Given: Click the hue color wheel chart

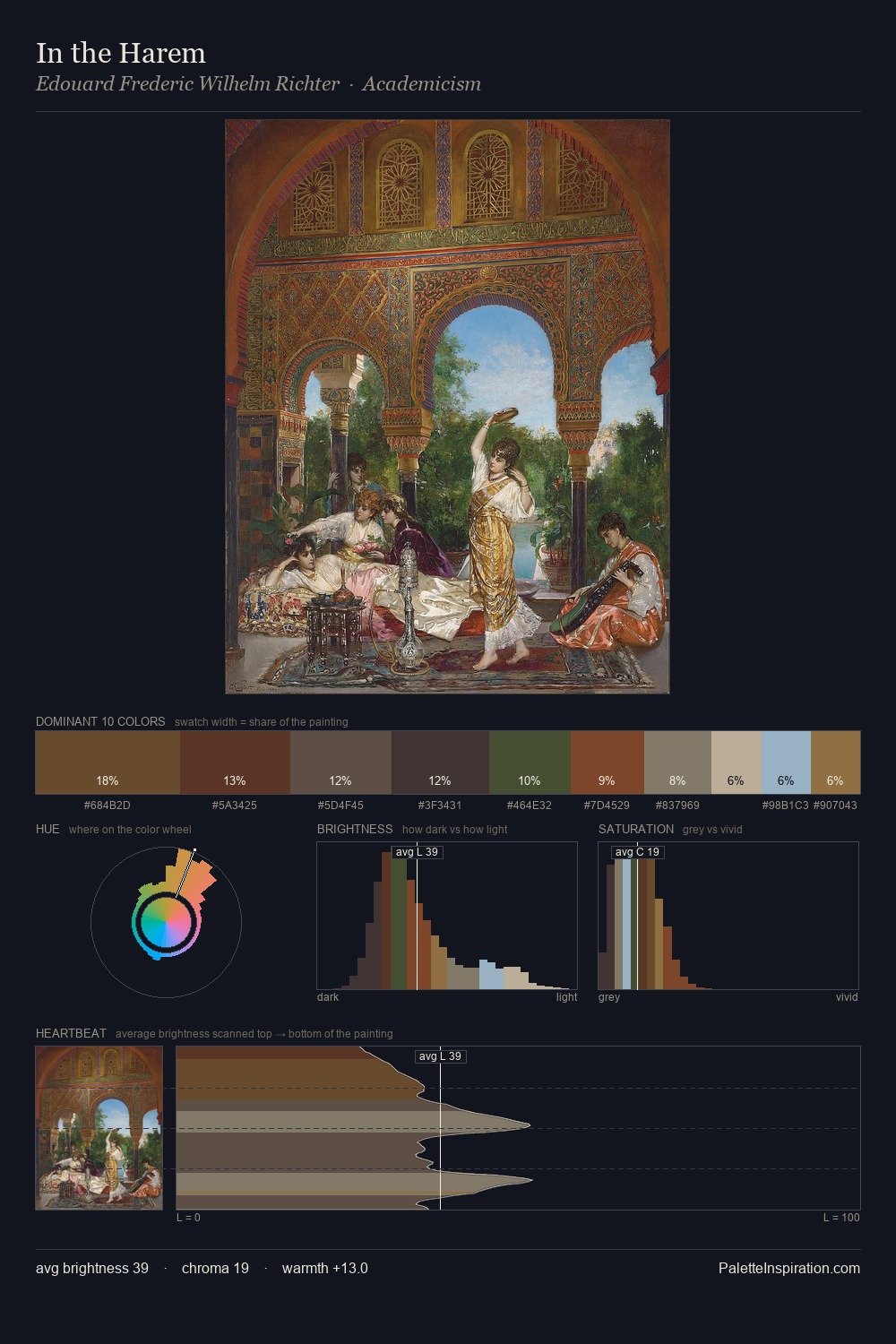Looking at the screenshot, I should tap(166, 921).
